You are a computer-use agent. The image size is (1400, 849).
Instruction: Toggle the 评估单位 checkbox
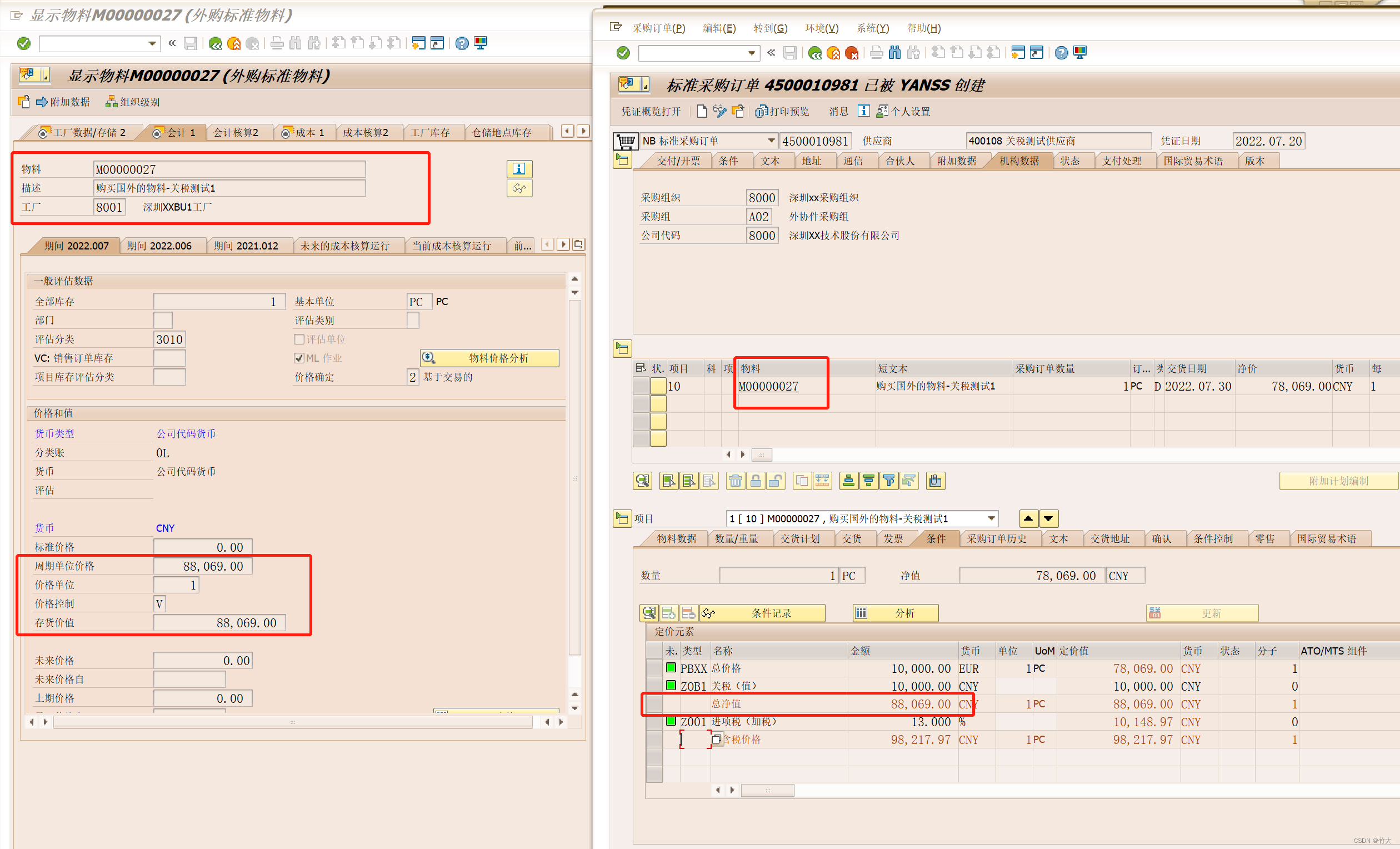[299, 339]
